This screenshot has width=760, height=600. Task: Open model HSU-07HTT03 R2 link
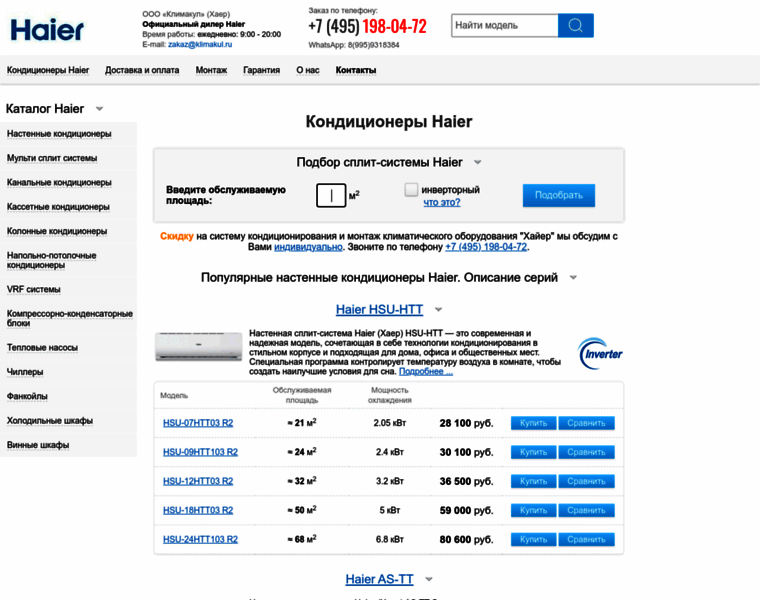click(x=198, y=423)
